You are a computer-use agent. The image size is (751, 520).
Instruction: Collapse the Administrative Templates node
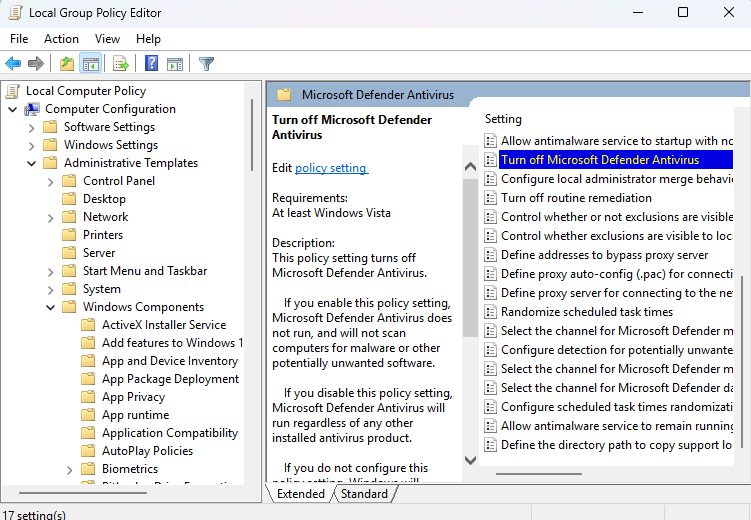pyautogui.click(x=31, y=163)
